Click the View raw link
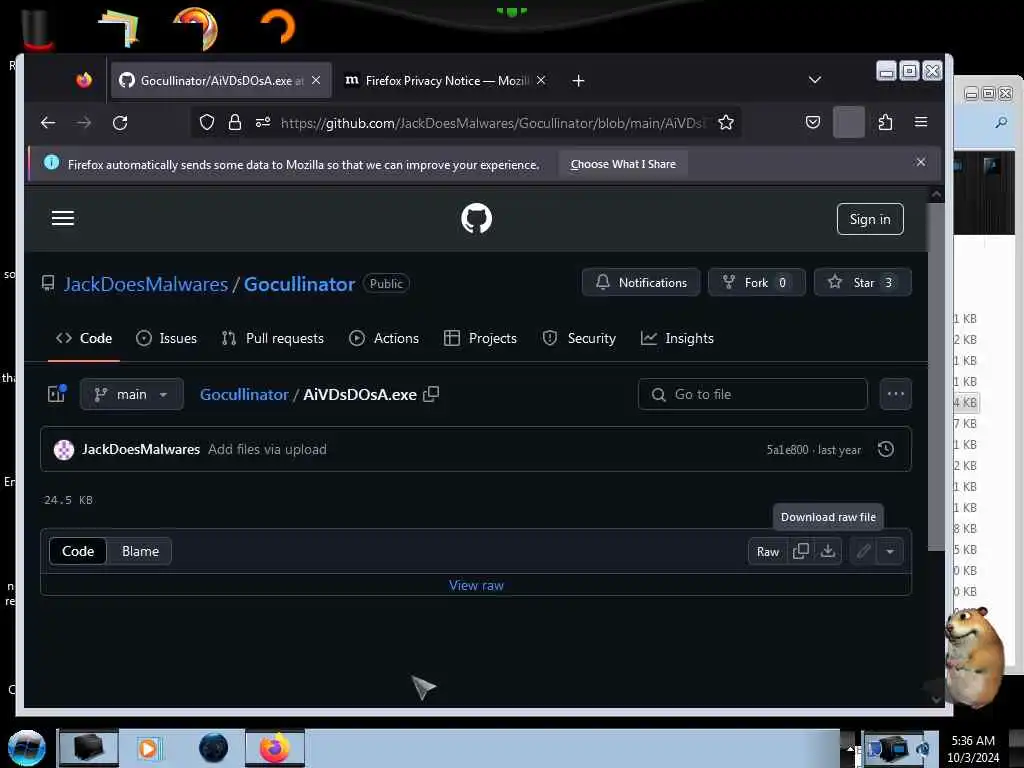The image size is (1024, 768). coord(476,586)
